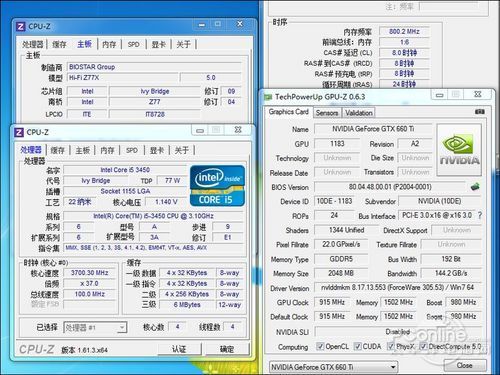Image resolution: width=500 pixels, height=375 pixels.
Task: Close the GPU-Z window via title bar X
Action: tap(478, 94)
